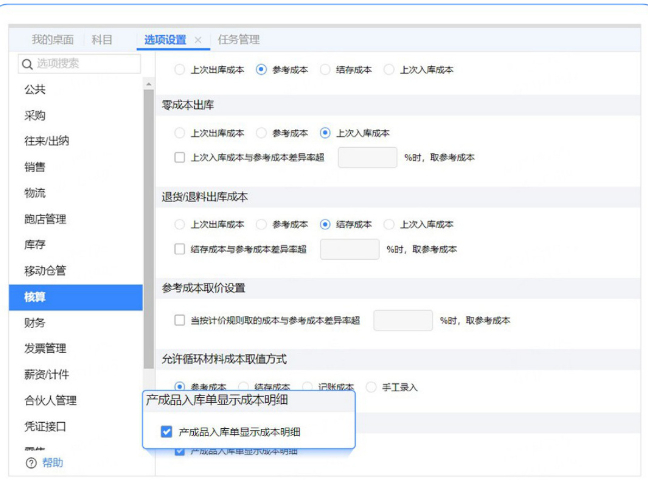Select 上次出库成本 radio in the topmost row
This screenshot has width=648, height=480.
click(x=179, y=69)
